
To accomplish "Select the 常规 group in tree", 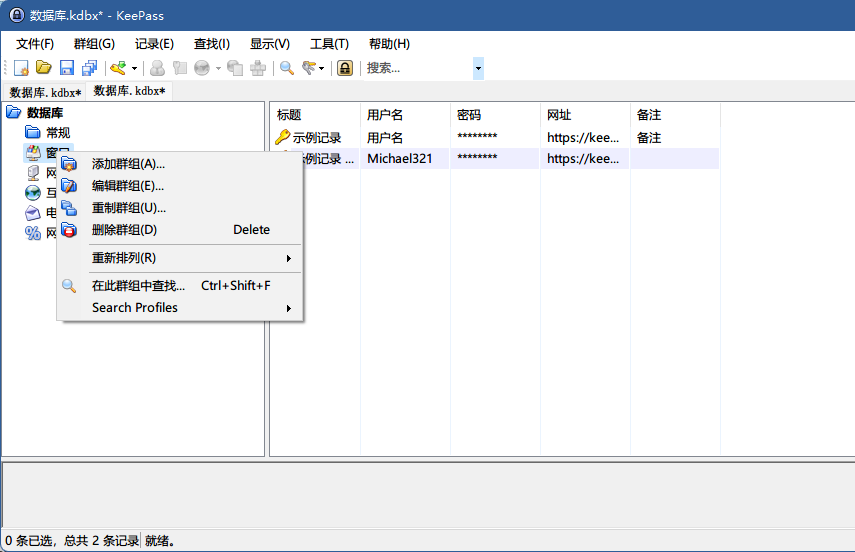I will (58, 133).
